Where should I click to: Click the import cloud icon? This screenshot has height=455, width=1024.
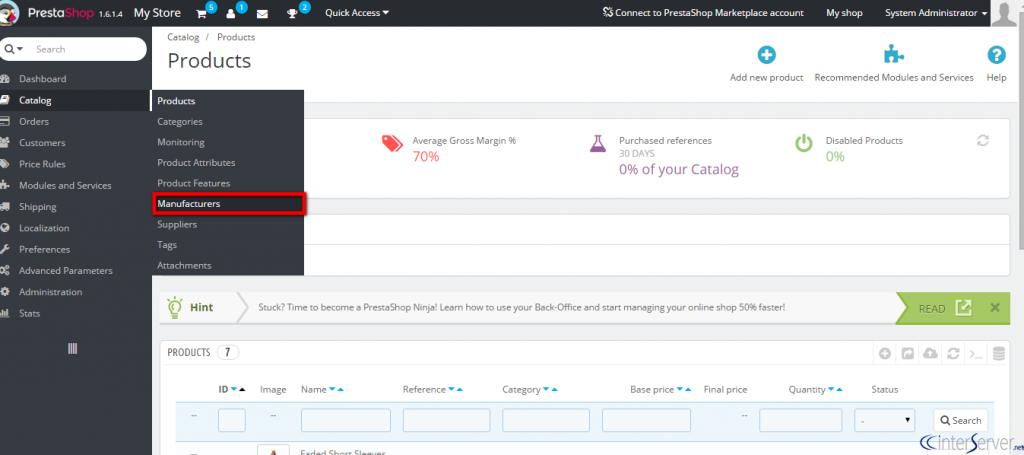coord(930,354)
